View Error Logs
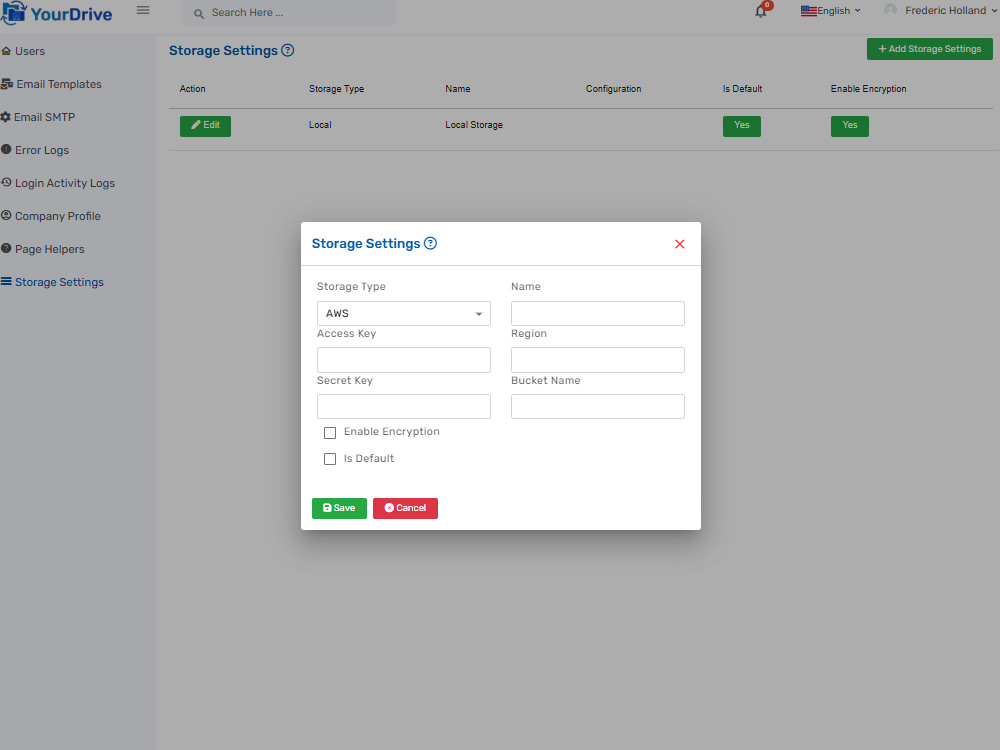Viewport: 1000px width, 750px height. 42,151
